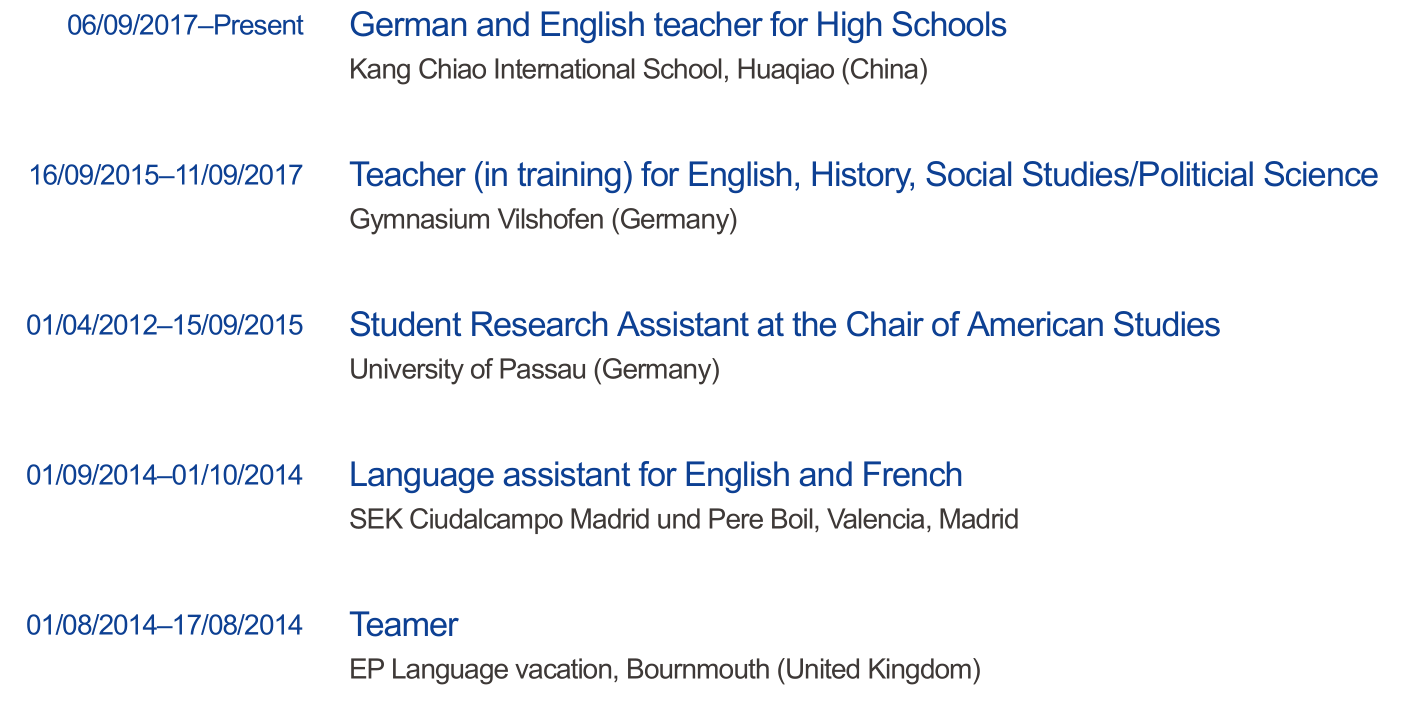Image resolution: width=1402 pixels, height=709 pixels.
Task: Click the '16/09/2015–11/09/2017' date range
Action: point(165,176)
